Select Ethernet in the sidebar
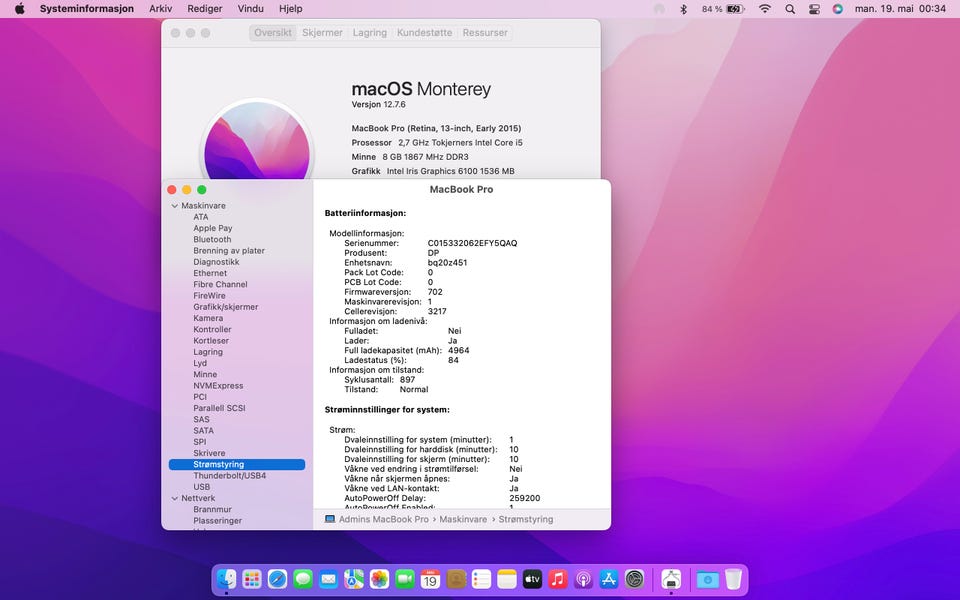960x600 pixels. (x=210, y=273)
